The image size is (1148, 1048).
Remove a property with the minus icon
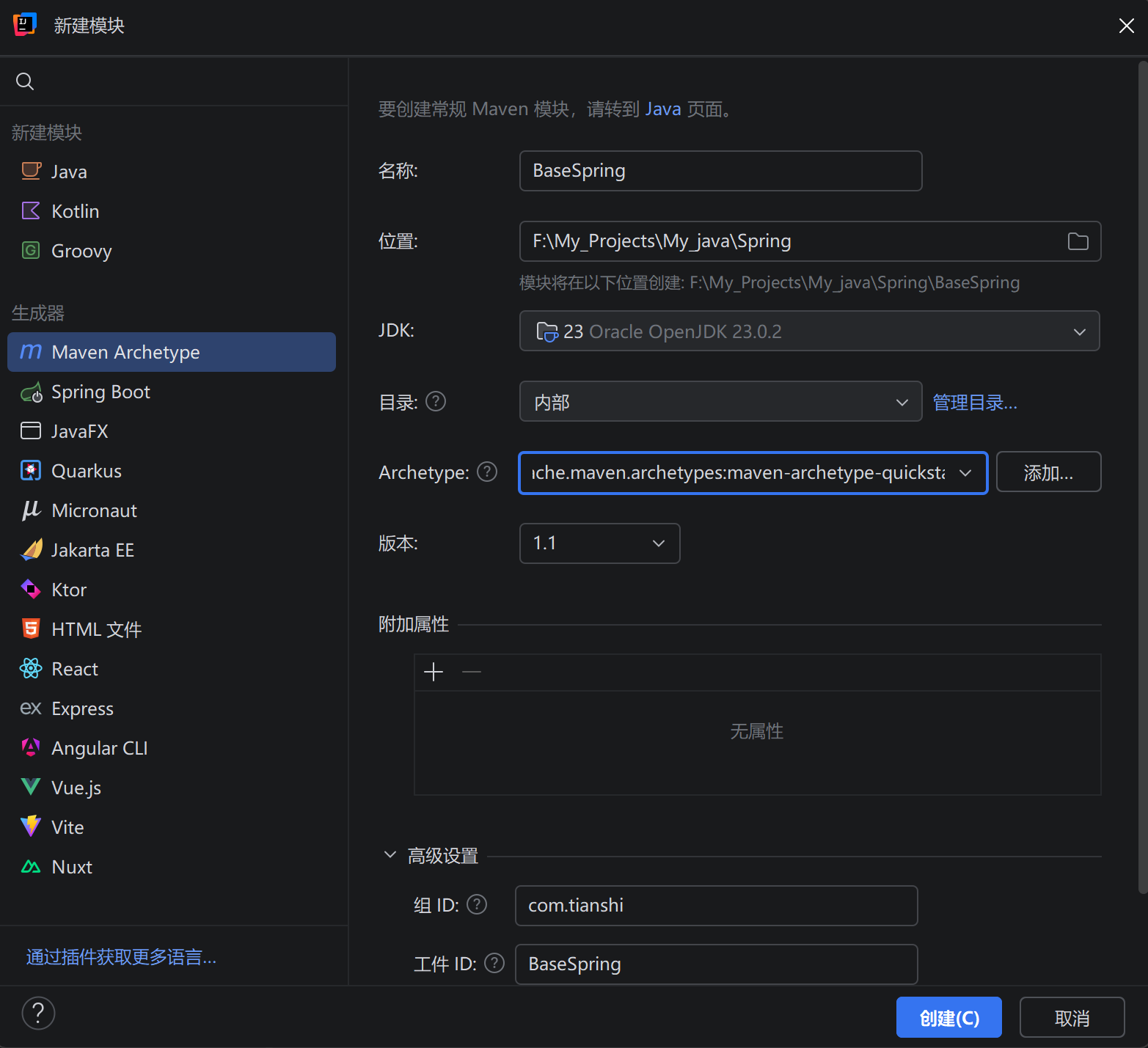472,672
